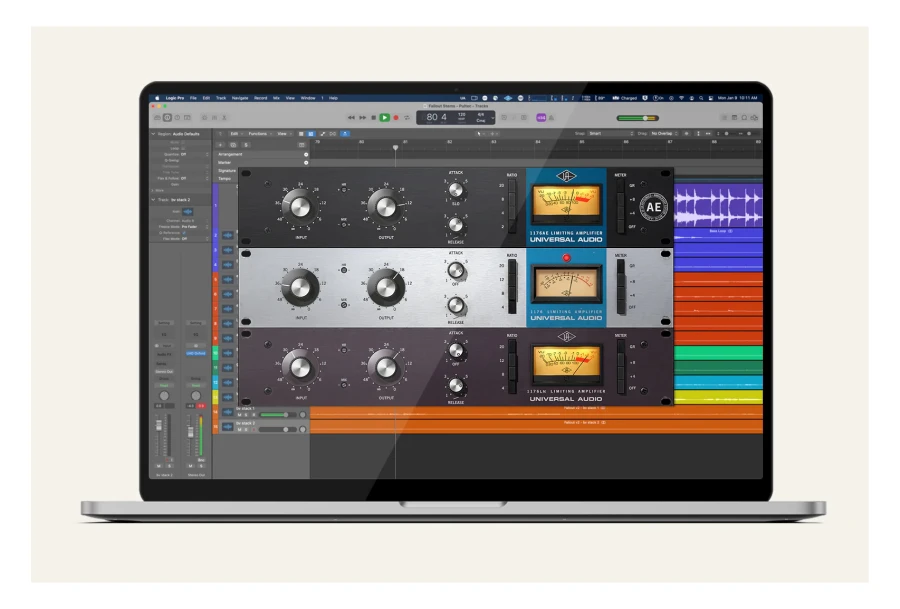Open the tracks area Functions dropdown
The image size is (900, 609).
259,134
